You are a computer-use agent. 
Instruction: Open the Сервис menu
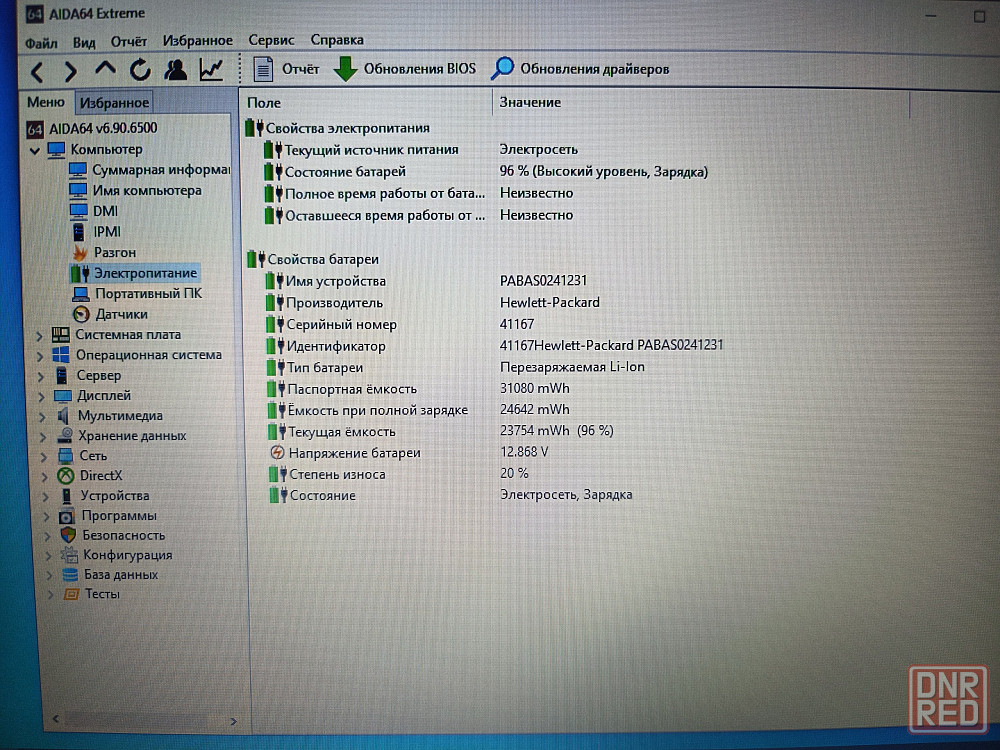click(271, 40)
